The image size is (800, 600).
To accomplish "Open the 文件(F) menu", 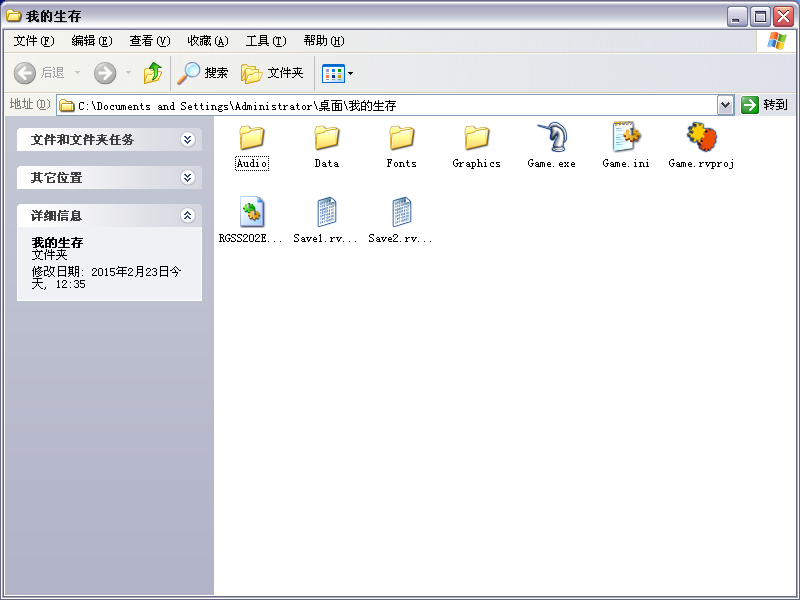I will (x=34, y=41).
